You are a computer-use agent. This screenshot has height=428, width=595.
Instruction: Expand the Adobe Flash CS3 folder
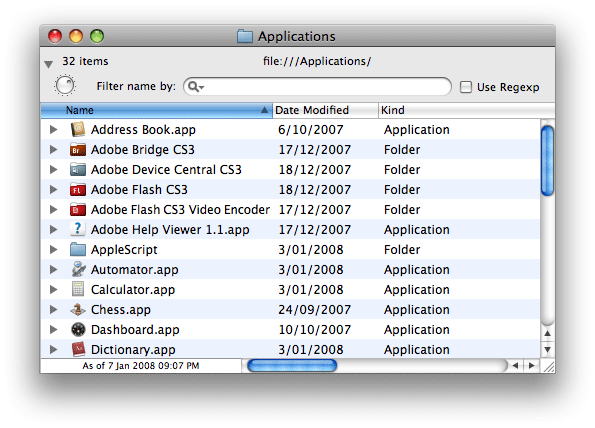point(54,189)
